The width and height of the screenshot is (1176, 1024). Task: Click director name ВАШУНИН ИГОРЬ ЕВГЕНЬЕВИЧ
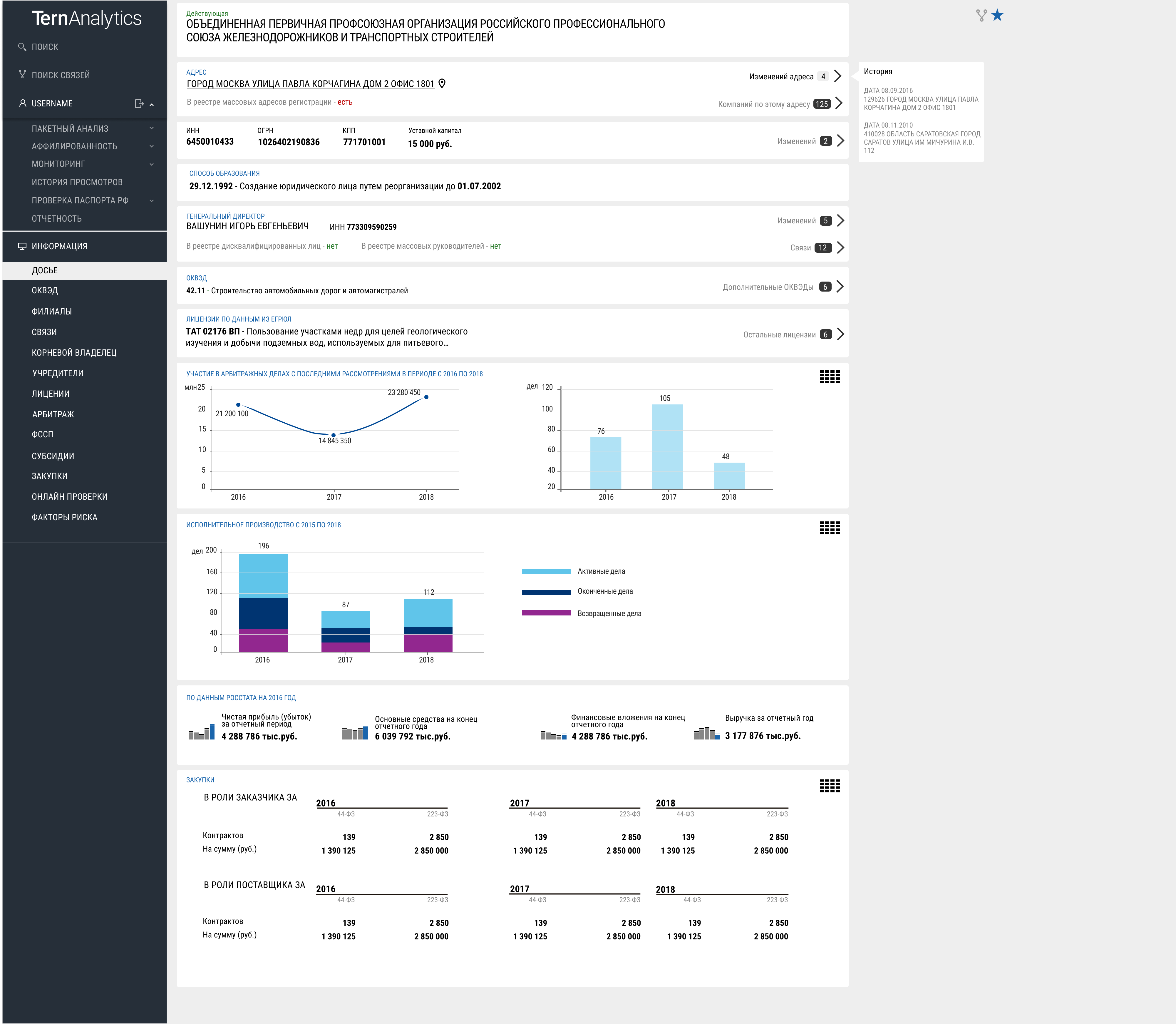coord(247,226)
